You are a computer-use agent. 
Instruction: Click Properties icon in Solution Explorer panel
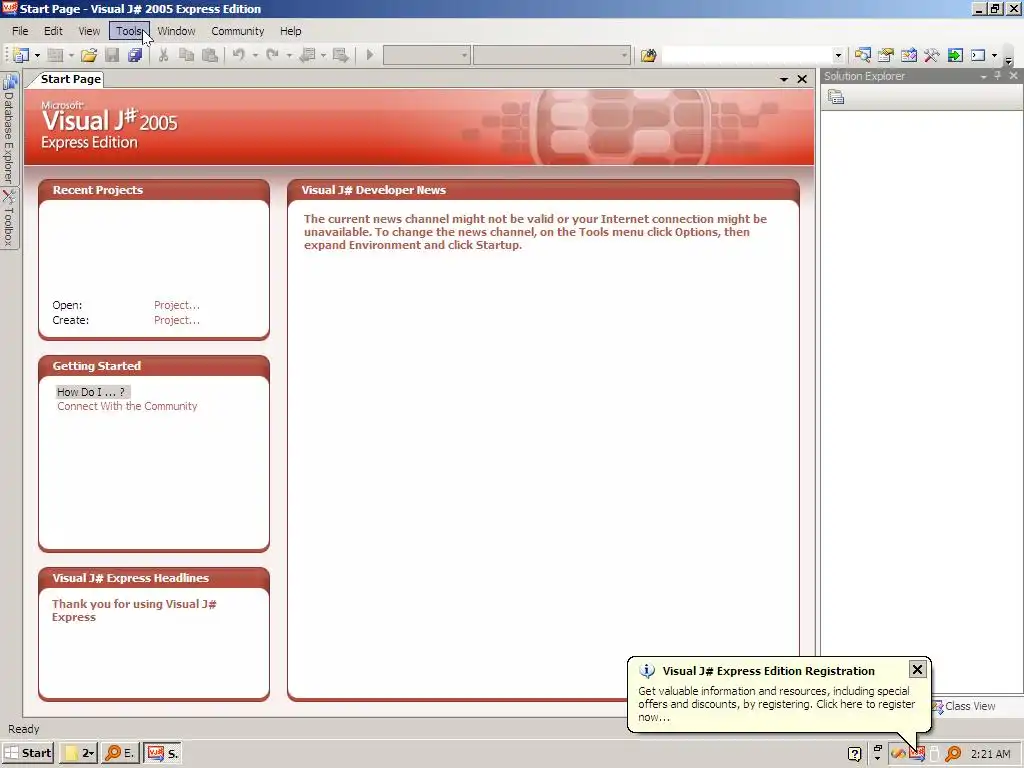(x=836, y=97)
